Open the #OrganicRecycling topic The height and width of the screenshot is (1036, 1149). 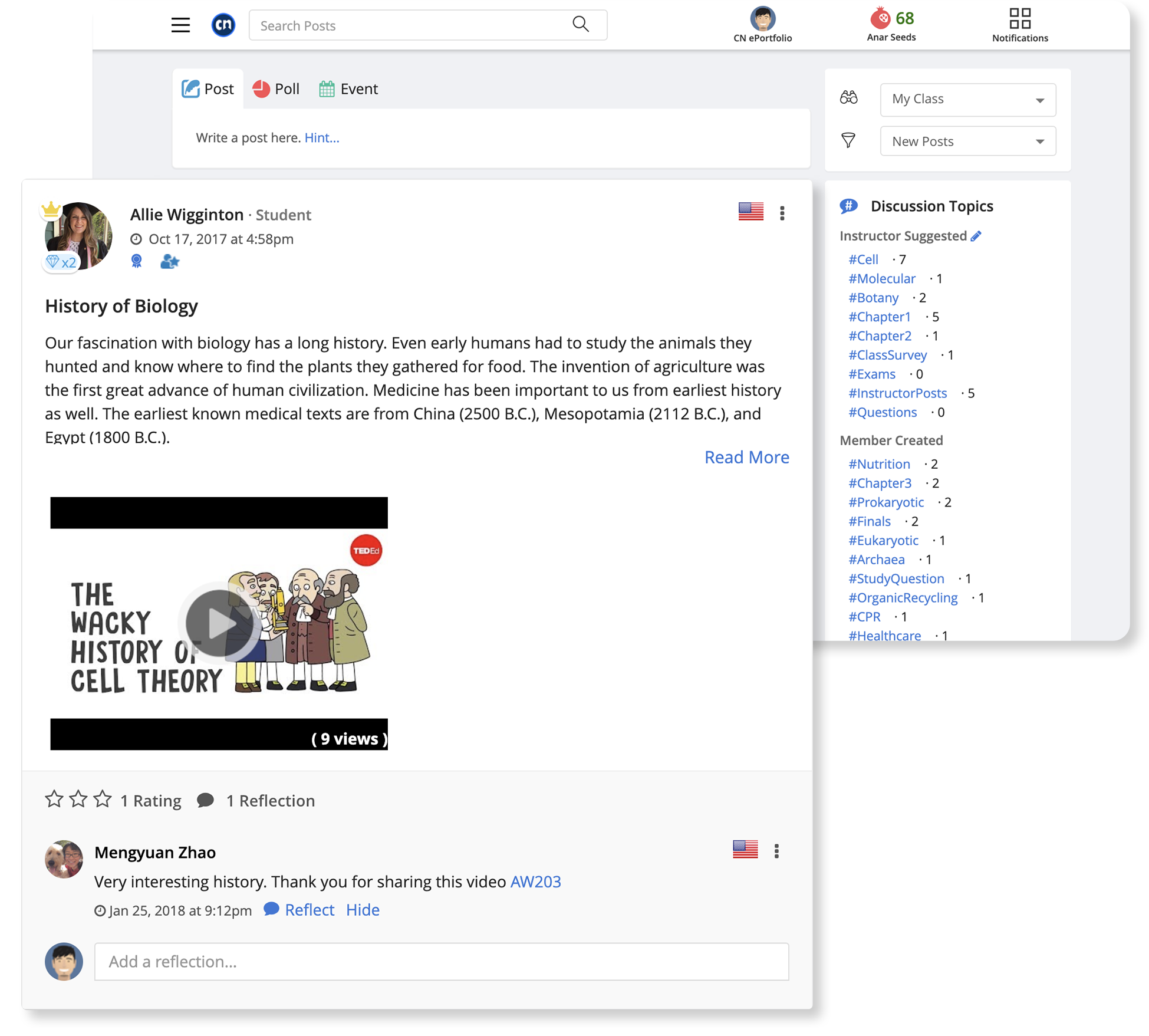coord(903,597)
